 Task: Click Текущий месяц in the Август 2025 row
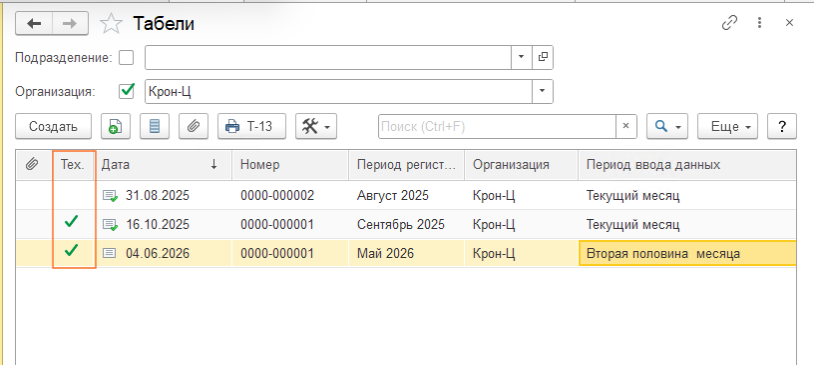tap(633, 196)
